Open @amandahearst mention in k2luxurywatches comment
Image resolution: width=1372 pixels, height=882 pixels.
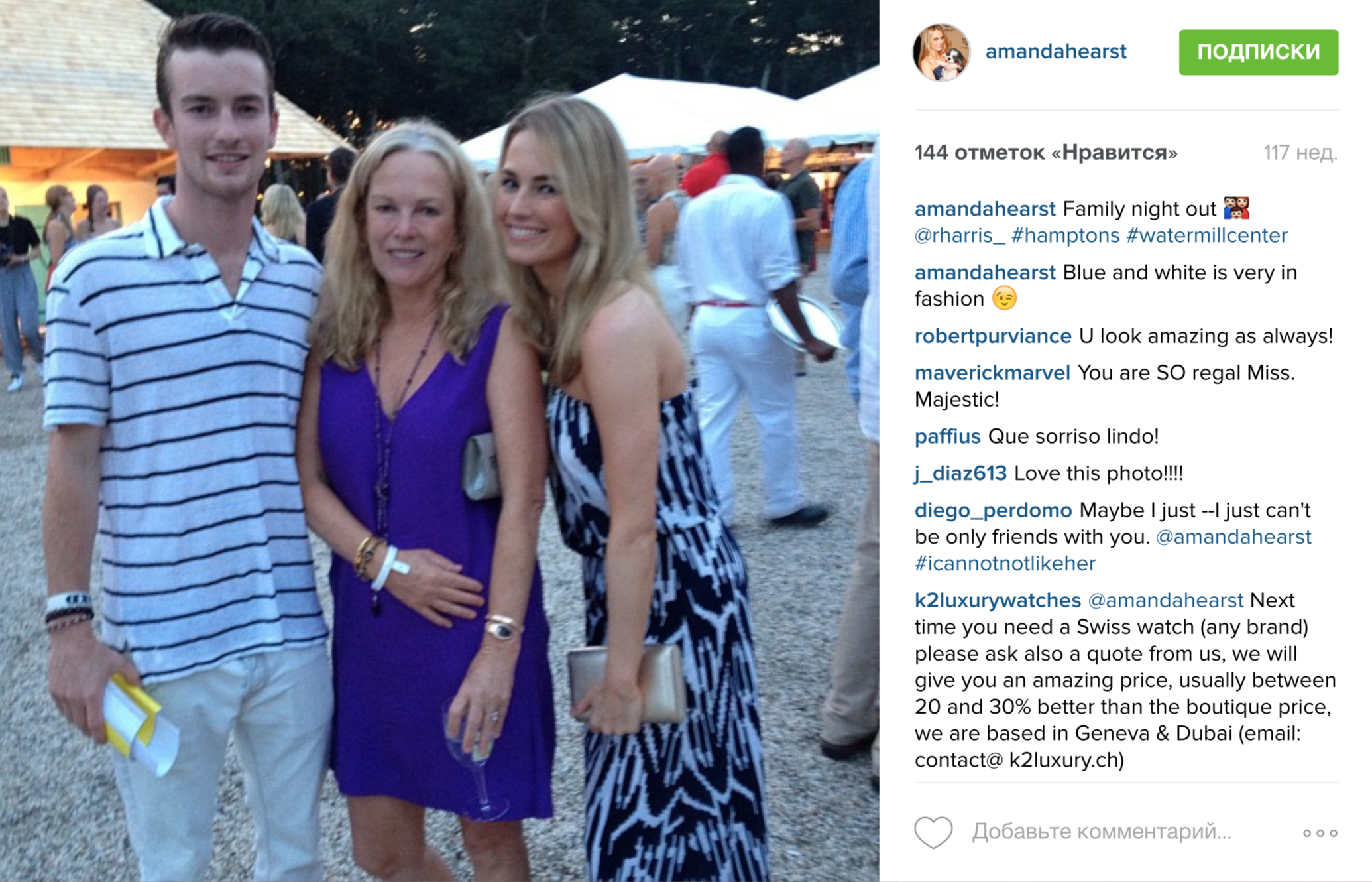pyautogui.click(x=1166, y=600)
